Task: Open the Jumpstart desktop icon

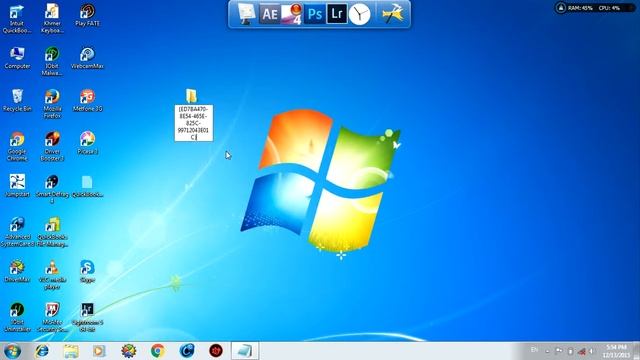Action: 17,186
